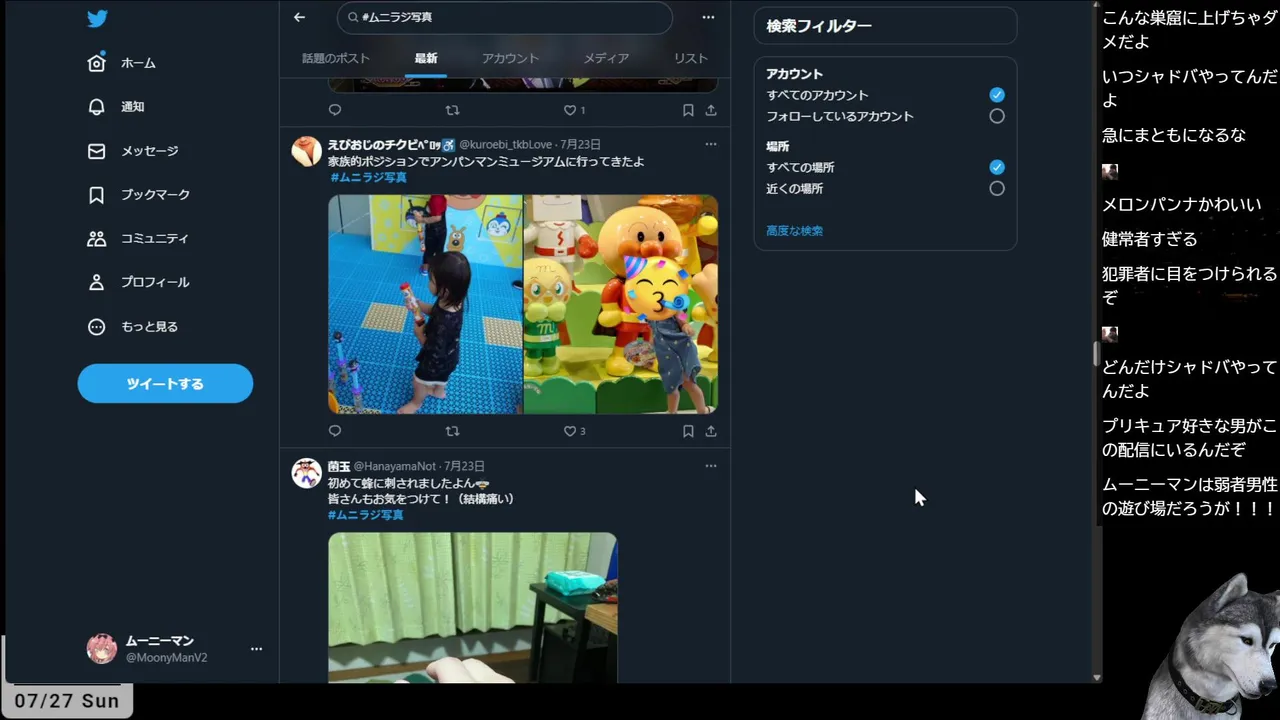Select 近くの場所 radio option

pos(997,188)
